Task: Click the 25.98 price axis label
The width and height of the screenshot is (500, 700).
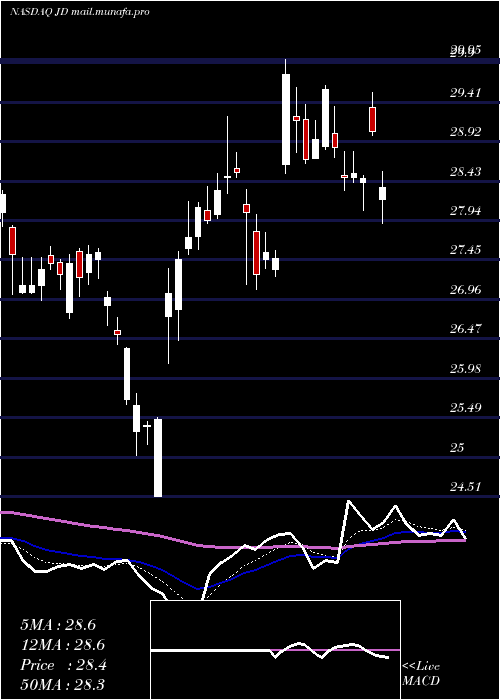Action: [x=465, y=368]
